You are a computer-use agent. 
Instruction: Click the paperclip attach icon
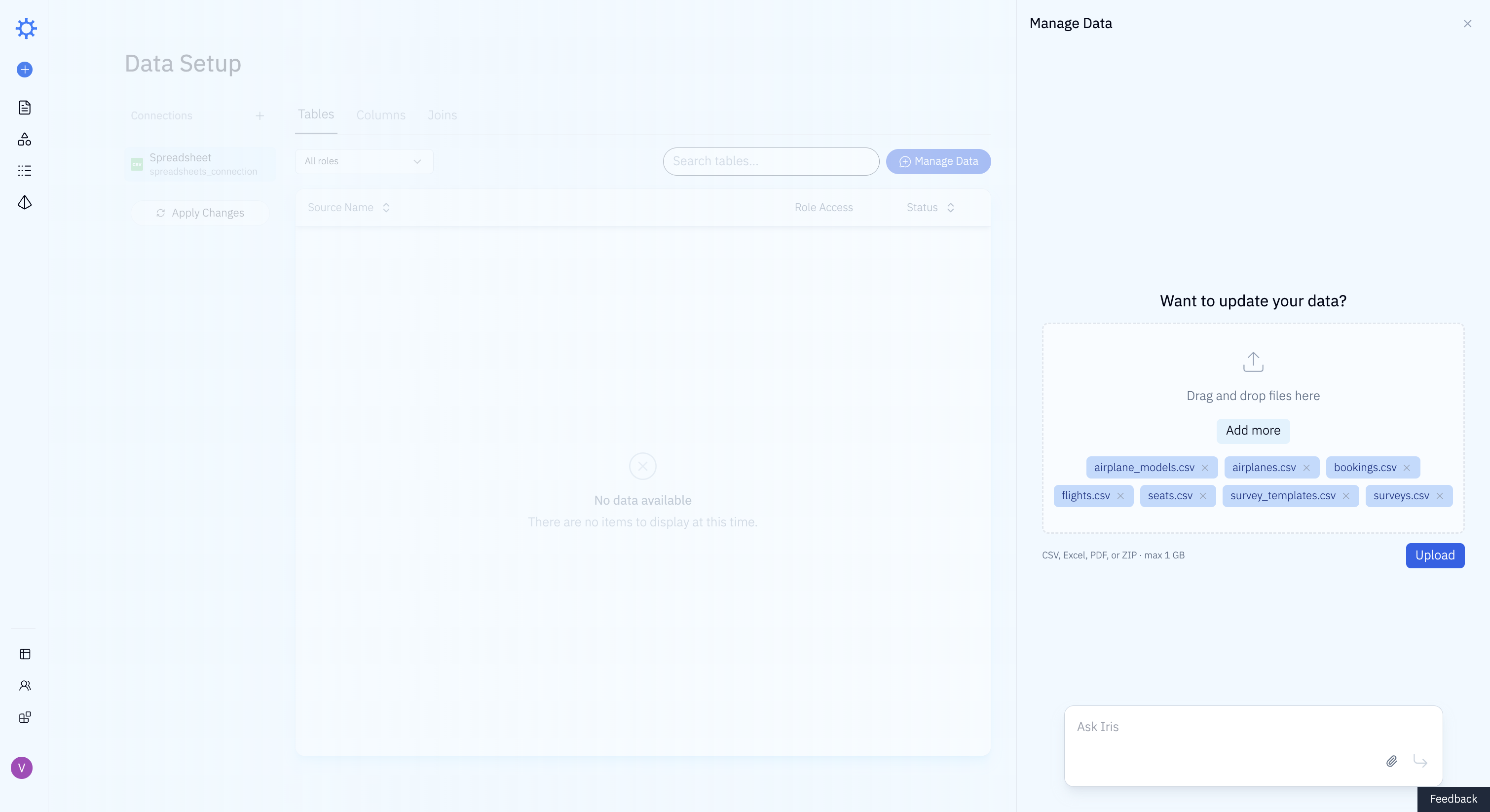1392,761
